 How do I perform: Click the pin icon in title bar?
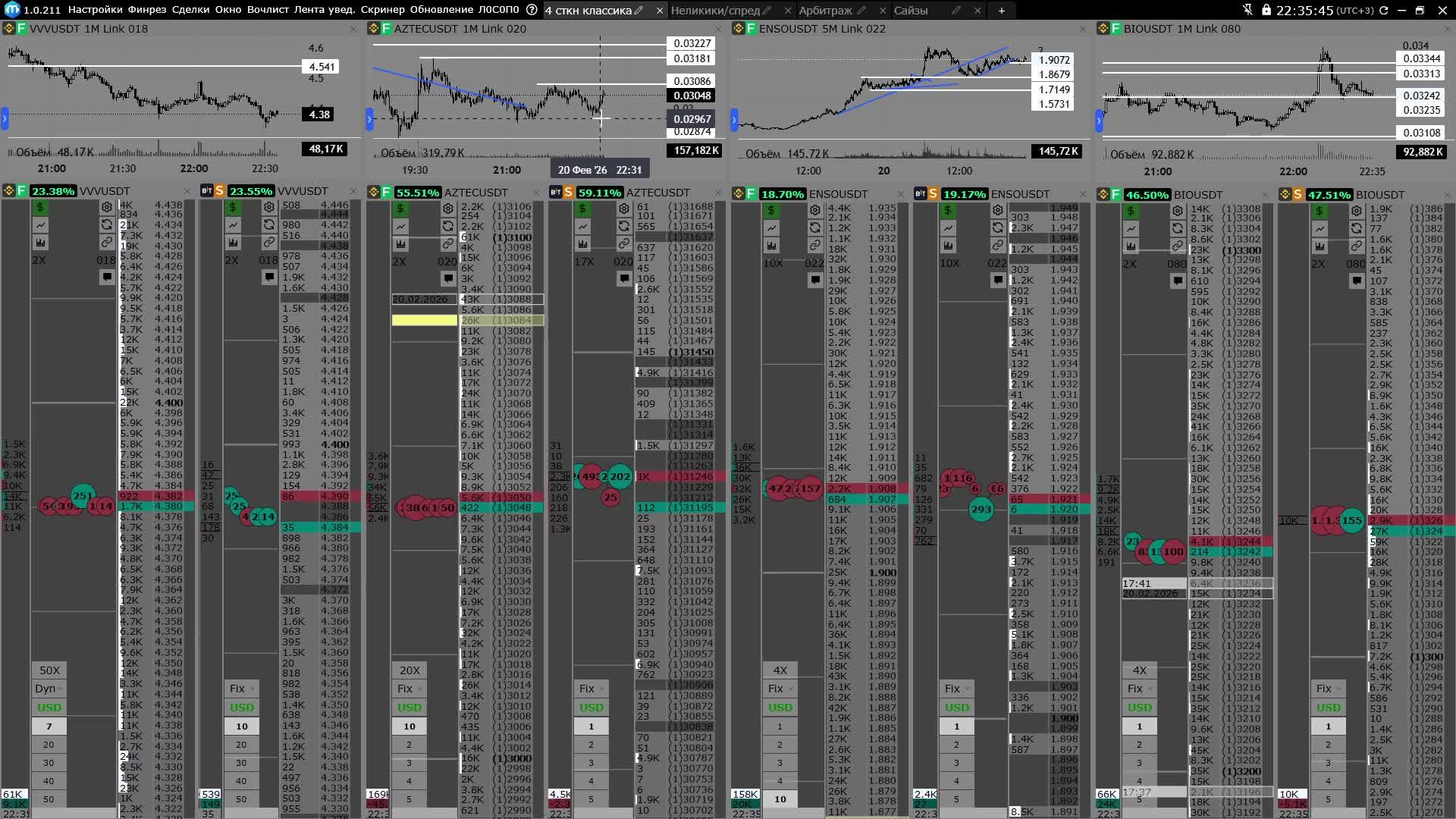tap(1248, 10)
